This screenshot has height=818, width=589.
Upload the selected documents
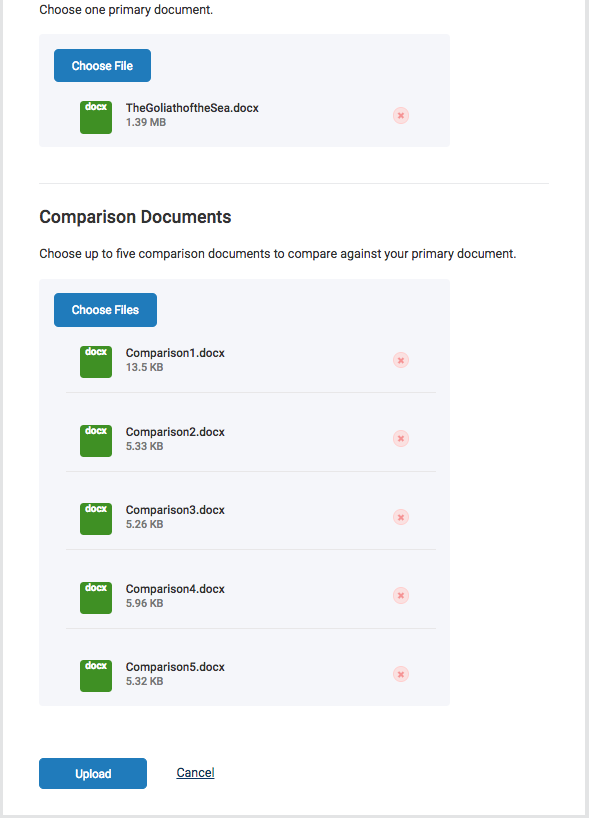click(x=93, y=773)
